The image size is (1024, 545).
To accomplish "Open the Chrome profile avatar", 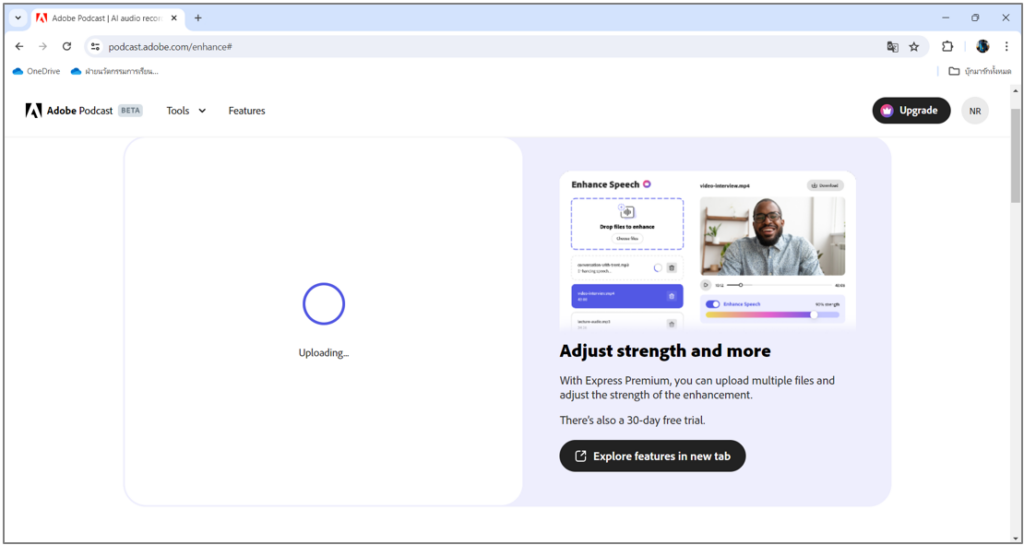I will [982, 46].
